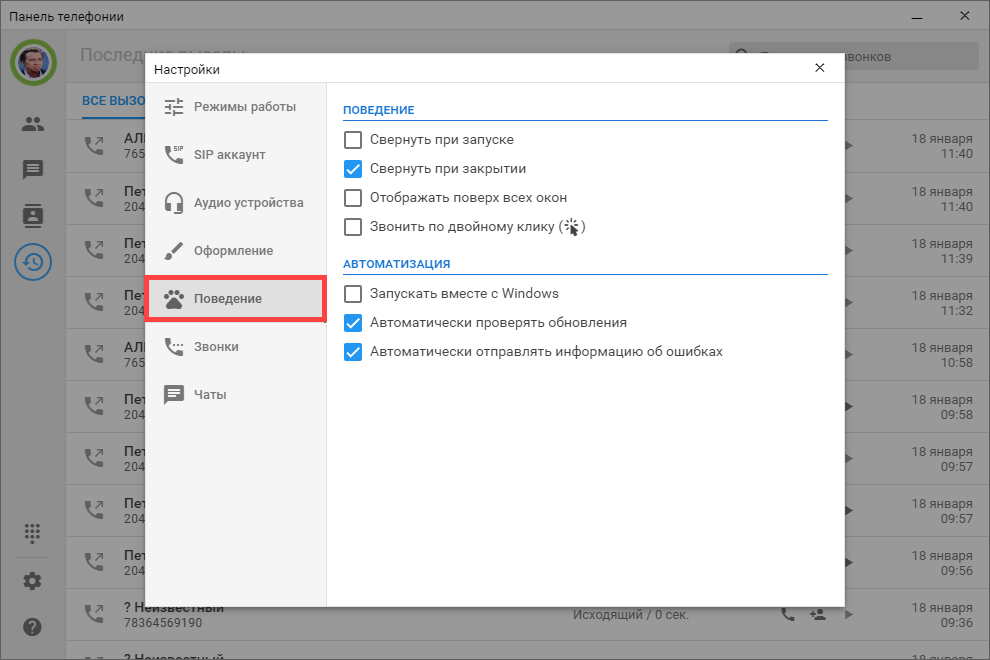Viewport: 990px width, 660px height.
Task: Open the contacts people icon in sidebar
Action: tap(33, 124)
